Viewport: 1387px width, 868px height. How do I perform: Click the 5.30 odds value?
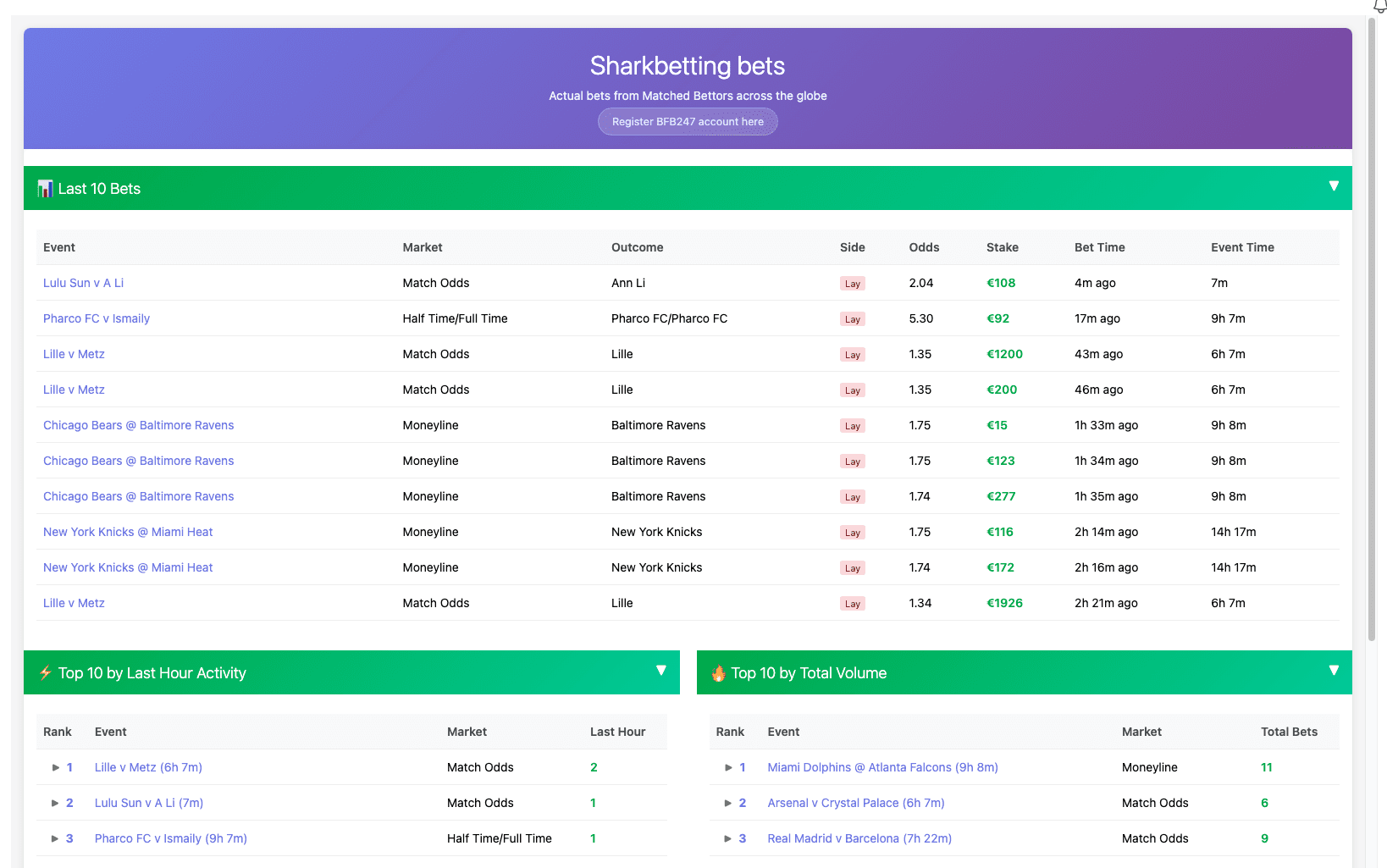pos(920,318)
